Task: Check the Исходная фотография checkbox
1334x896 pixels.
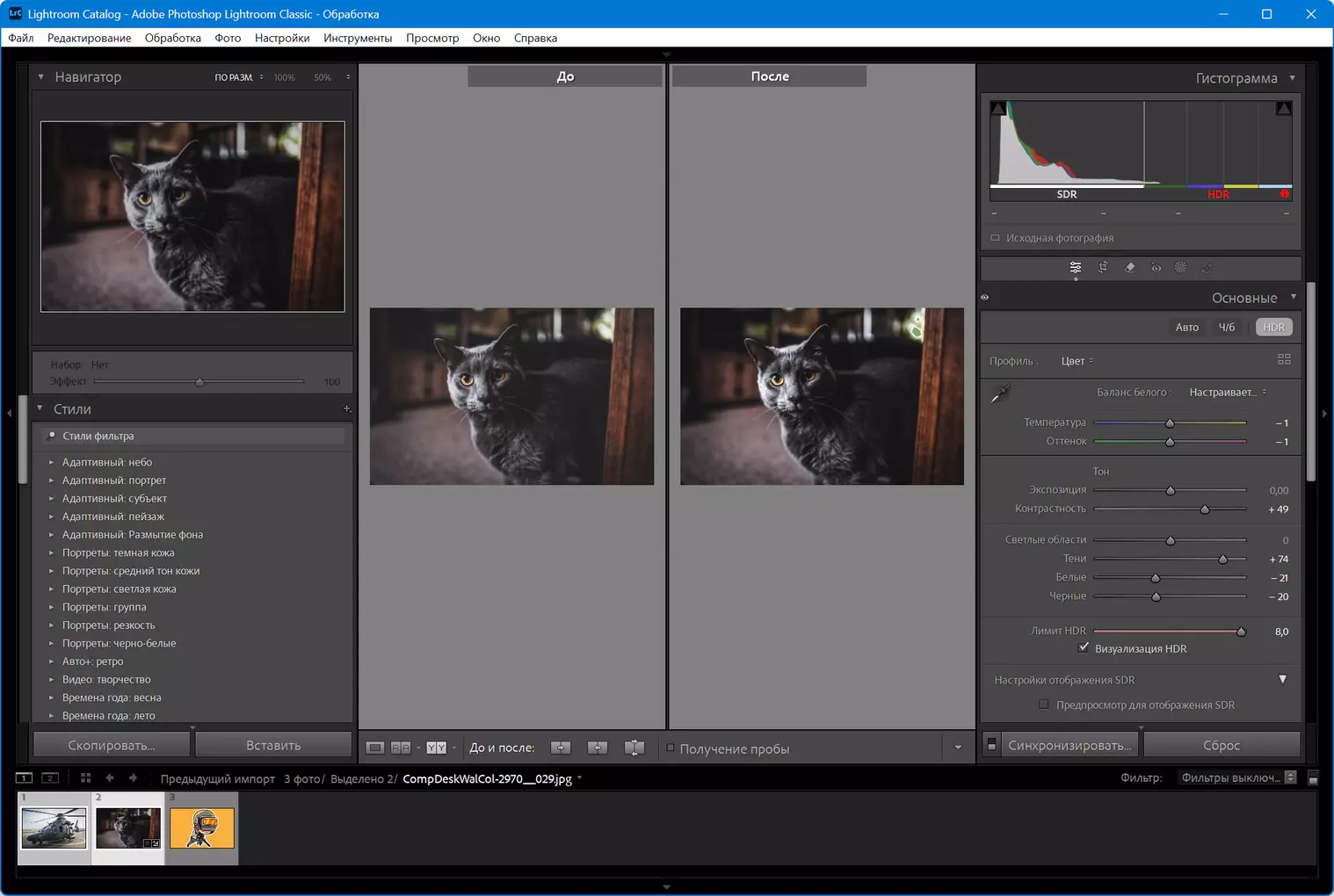Action: (995, 237)
